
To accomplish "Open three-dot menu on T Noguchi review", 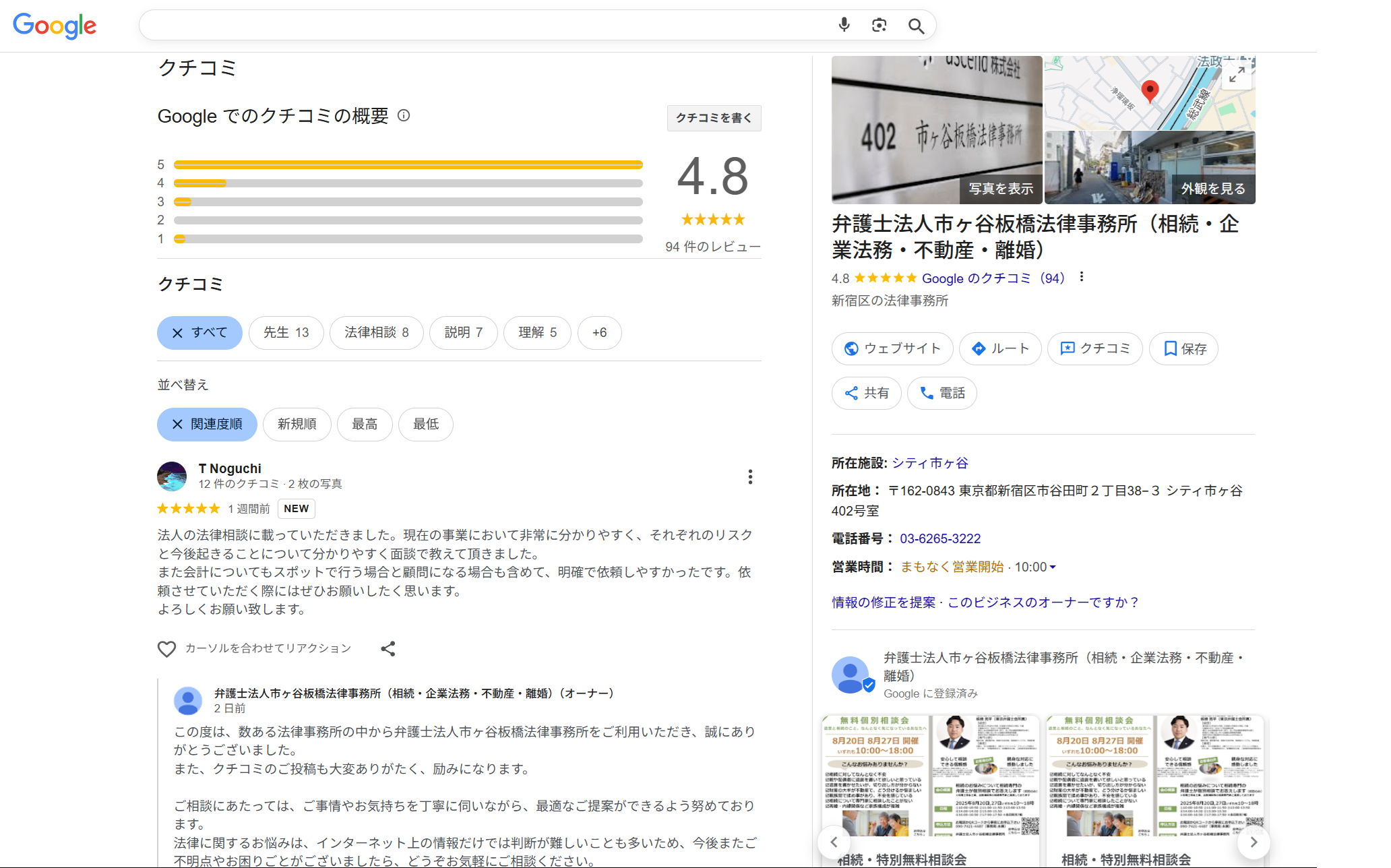I will (x=750, y=476).
